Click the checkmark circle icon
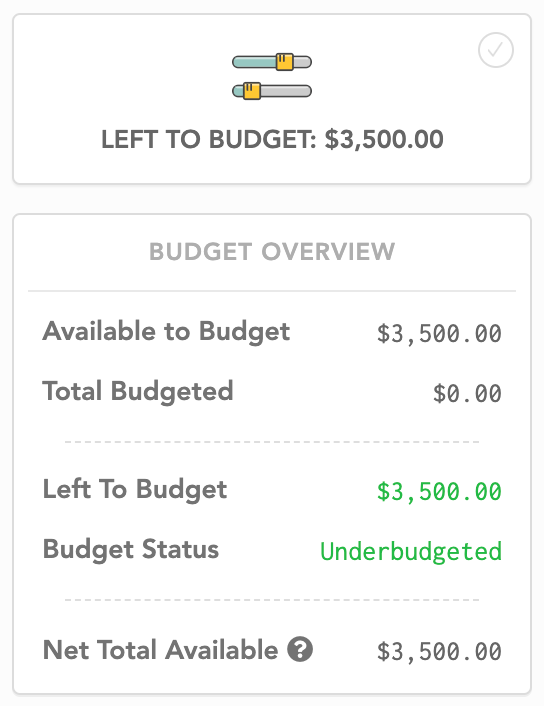This screenshot has height=706, width=544. (495, 50)
